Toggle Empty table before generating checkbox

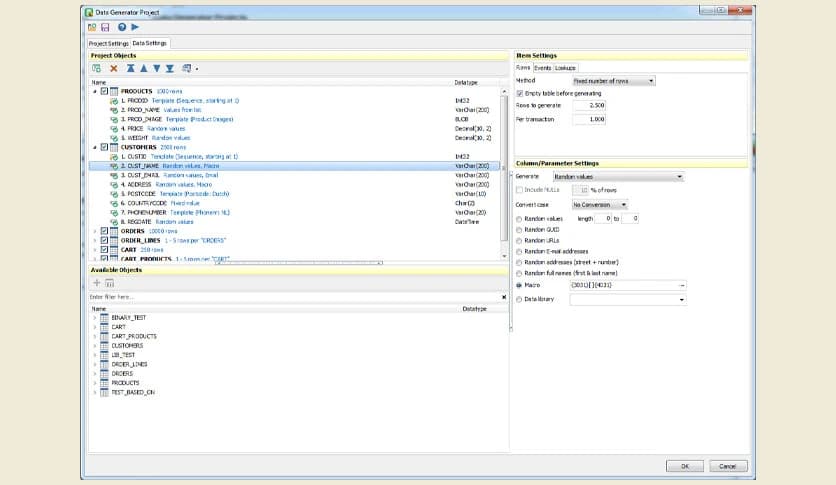520,93
